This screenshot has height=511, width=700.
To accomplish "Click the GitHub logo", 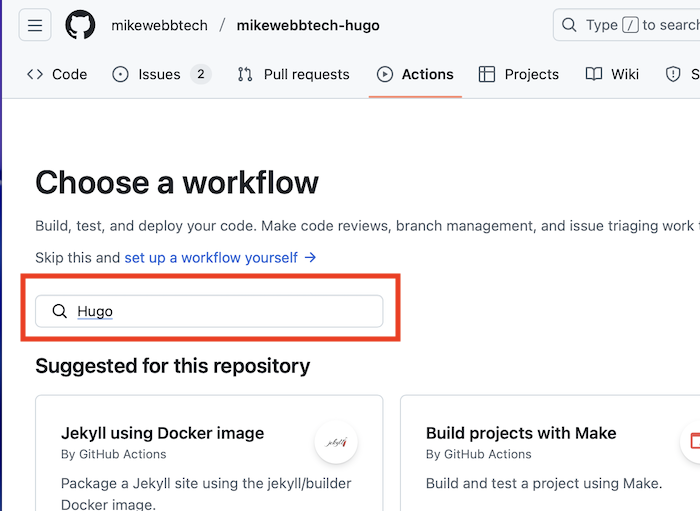I will 80,25.
